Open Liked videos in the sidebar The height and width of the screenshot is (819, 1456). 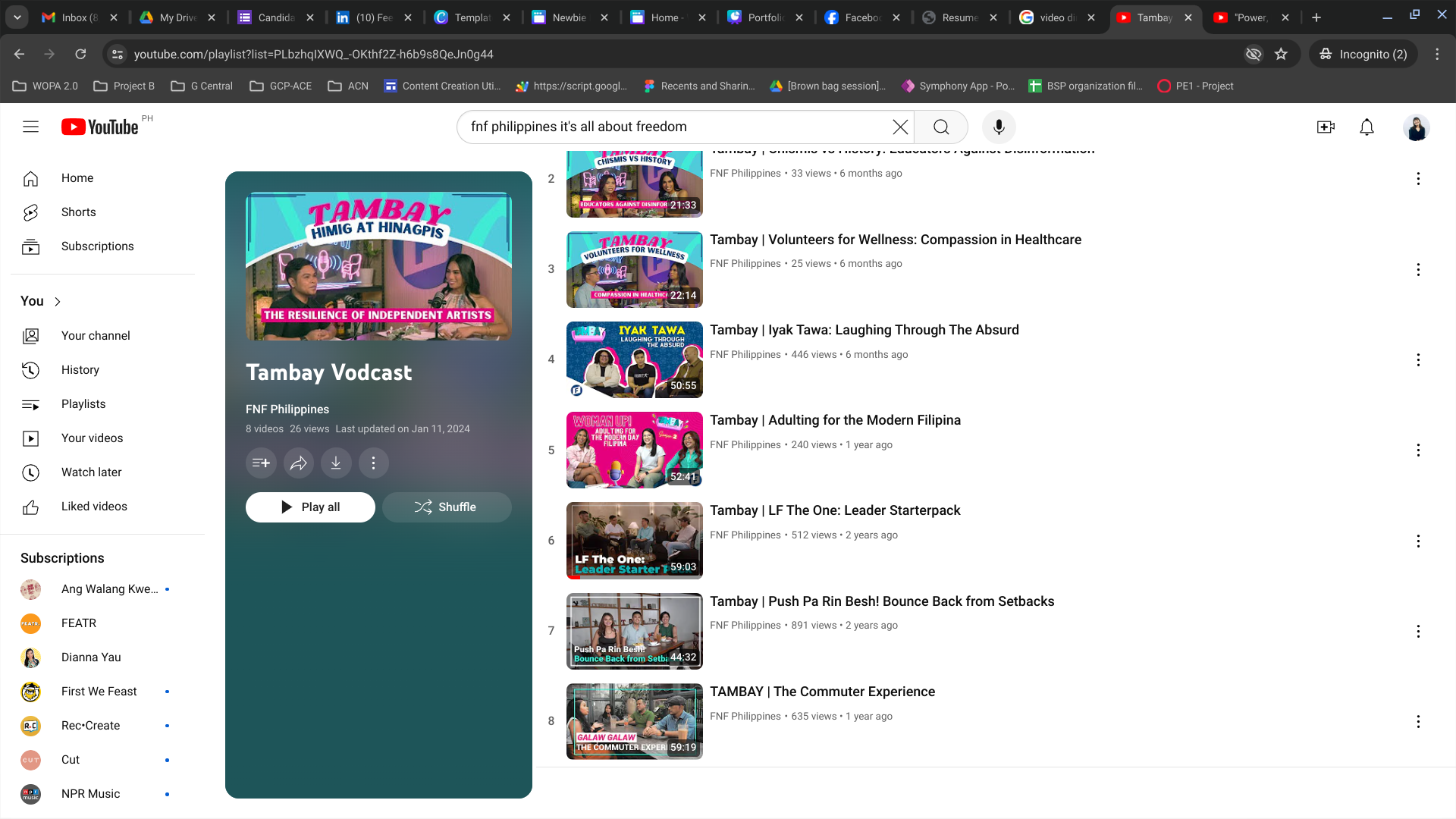pos(102,507)
